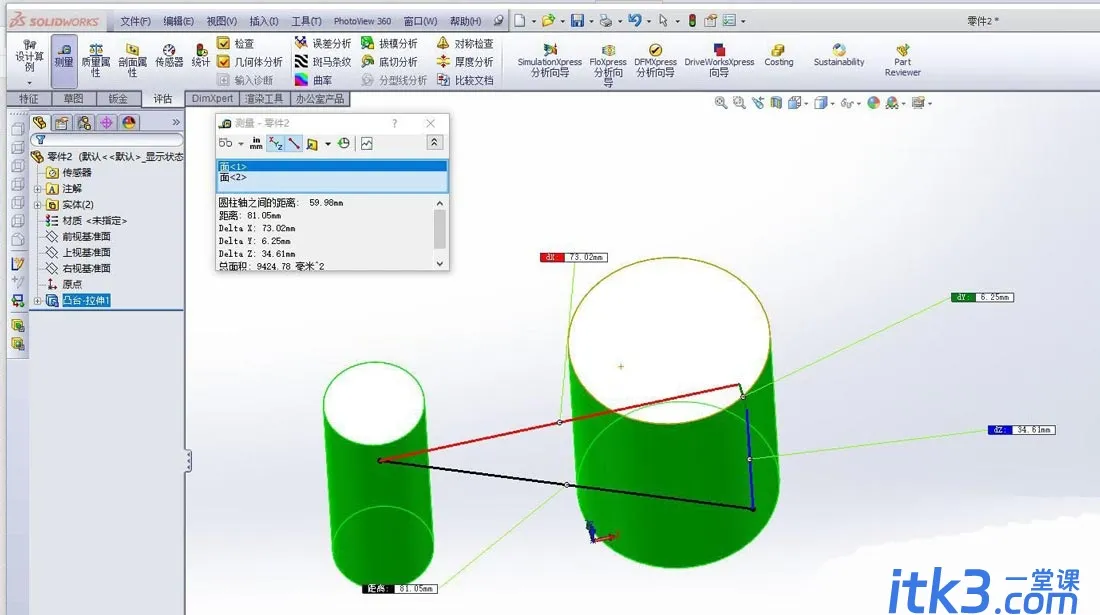Click the Save icon in quick toolbar

coord(577,21)
